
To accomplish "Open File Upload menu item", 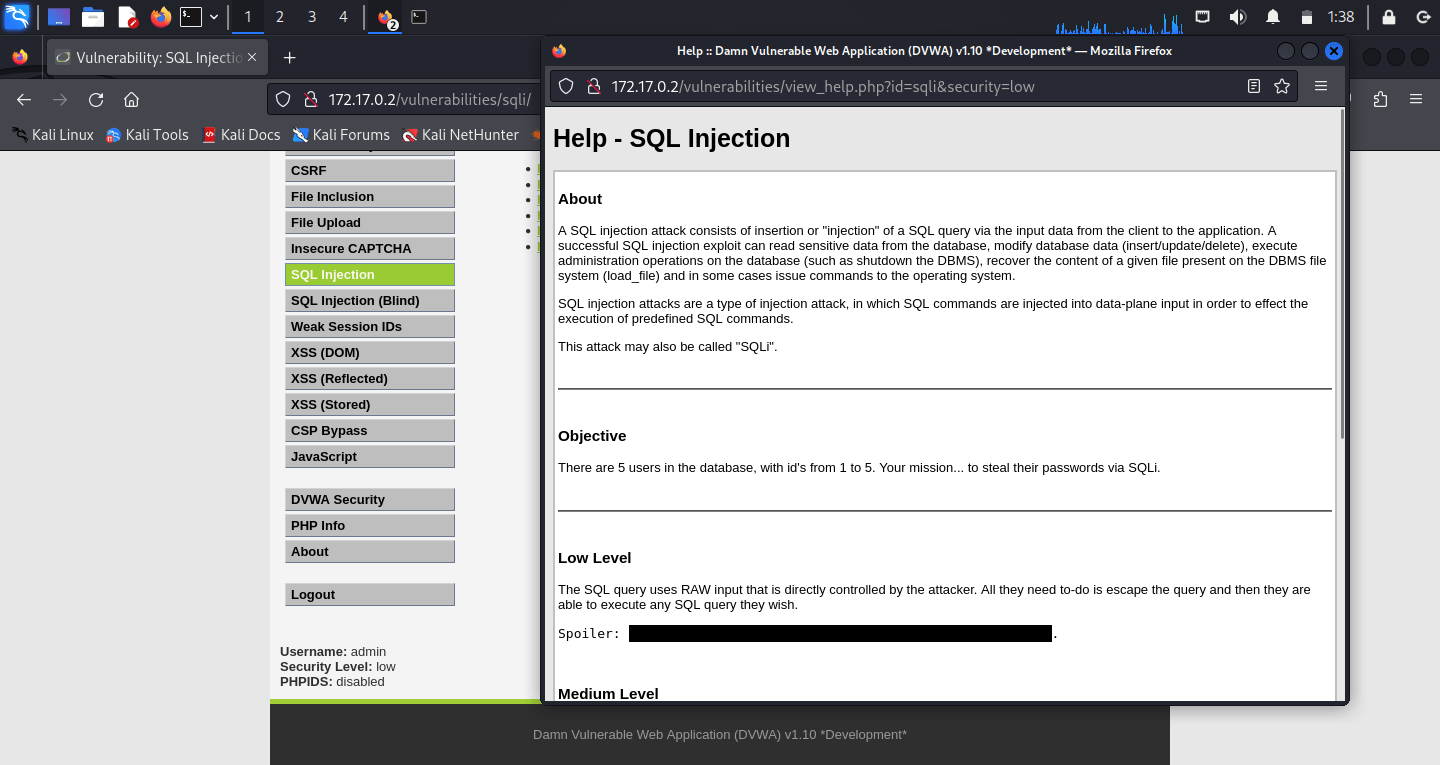I will point(370,223).
